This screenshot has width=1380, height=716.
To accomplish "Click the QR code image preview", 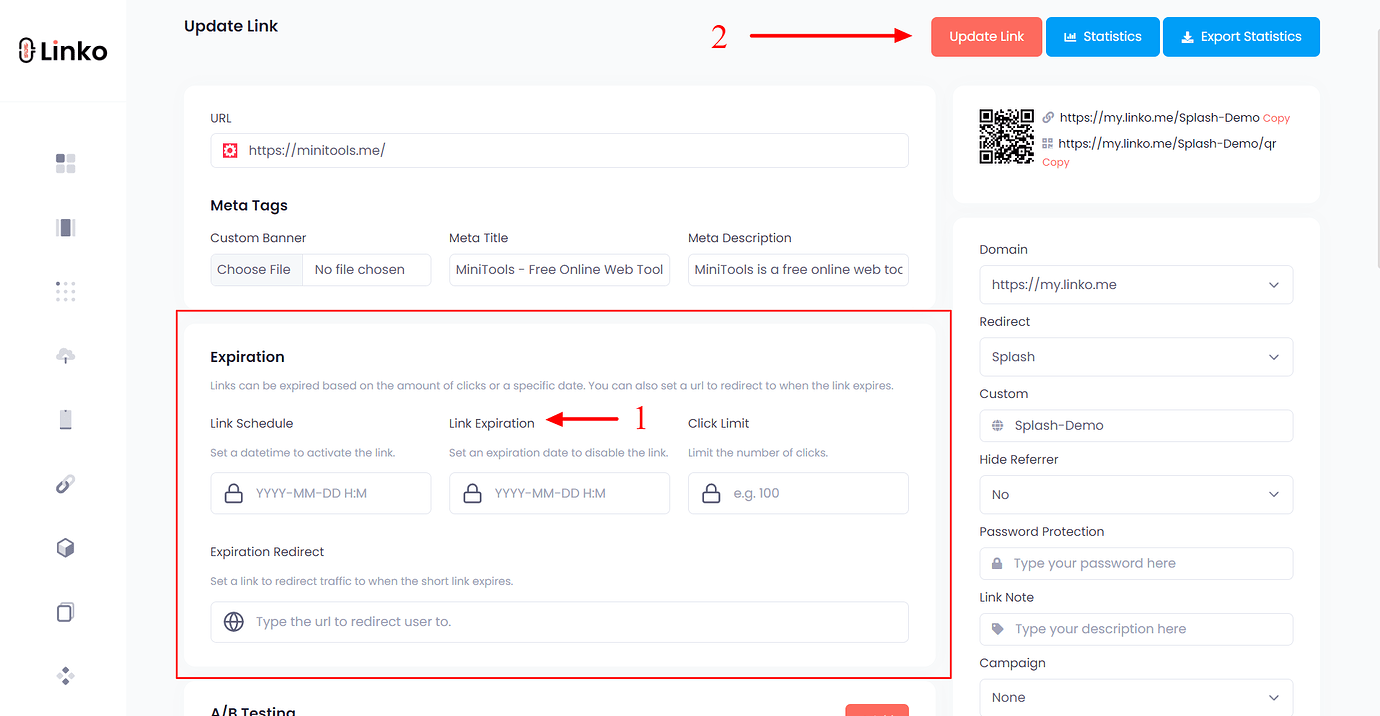I will [x=1007, y=137].
